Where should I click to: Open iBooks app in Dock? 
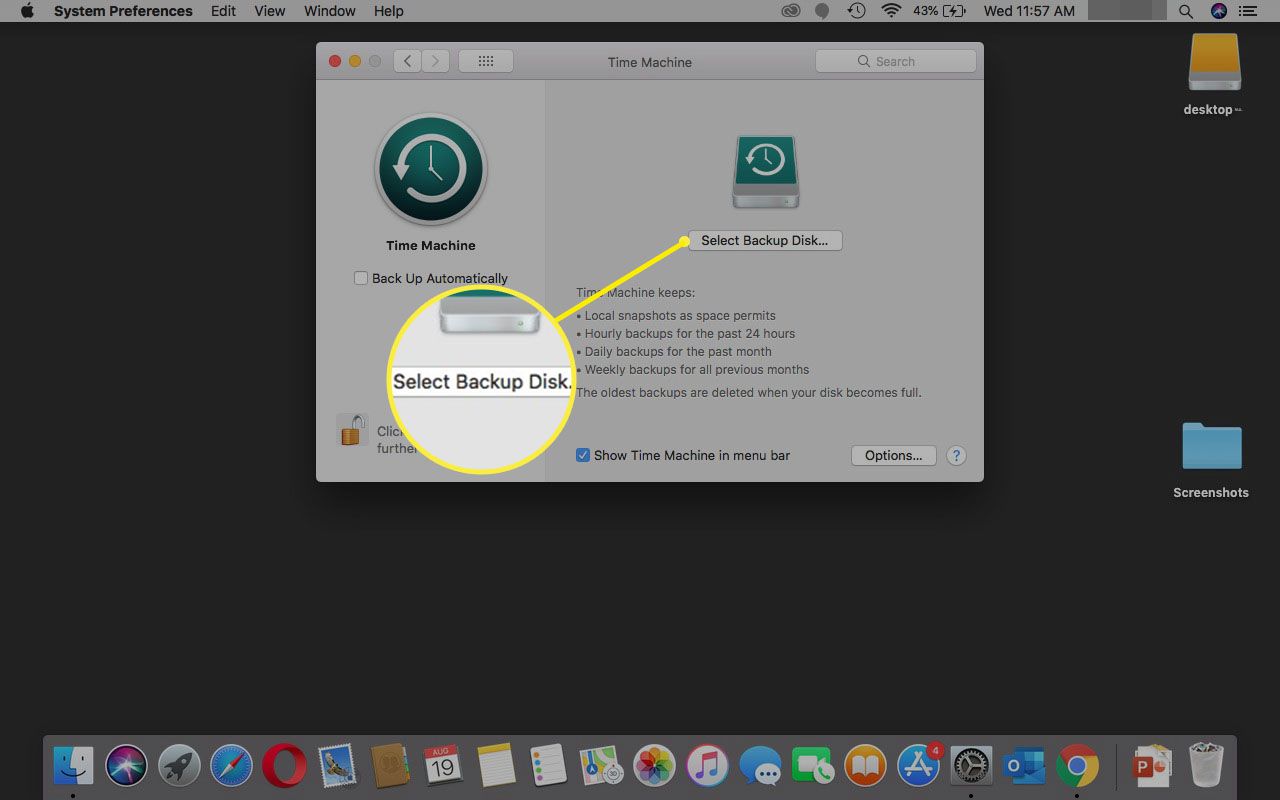[x=866, y=767]
